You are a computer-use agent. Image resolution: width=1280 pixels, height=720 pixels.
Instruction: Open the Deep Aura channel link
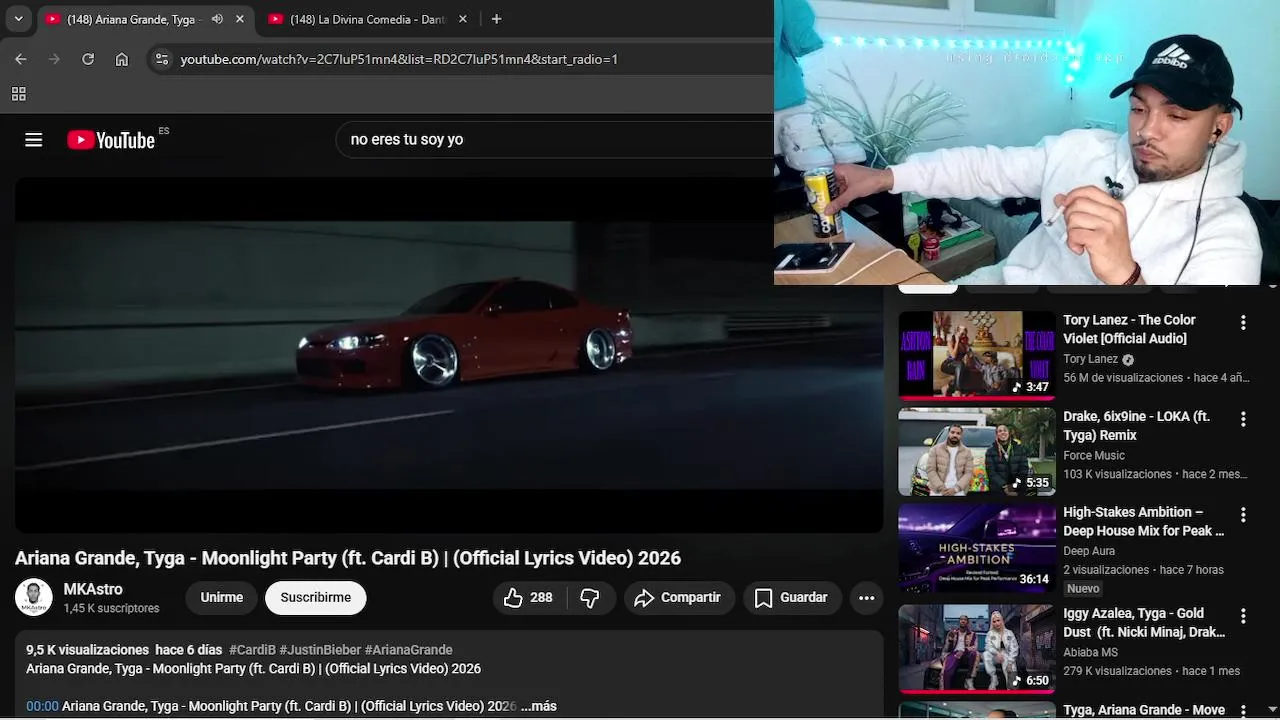point(1089,551)
